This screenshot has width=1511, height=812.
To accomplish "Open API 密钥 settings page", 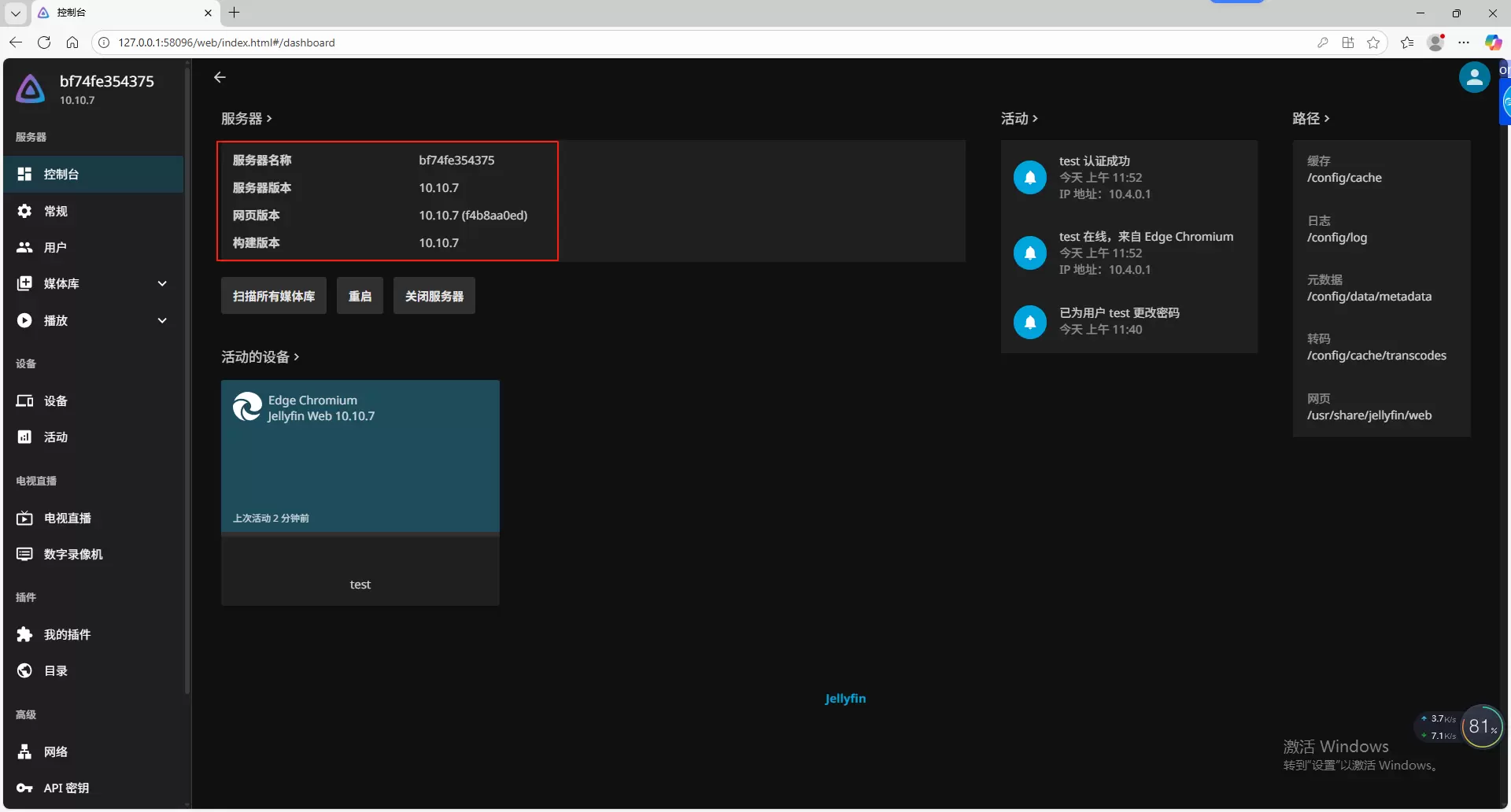I will coord(66,788).
